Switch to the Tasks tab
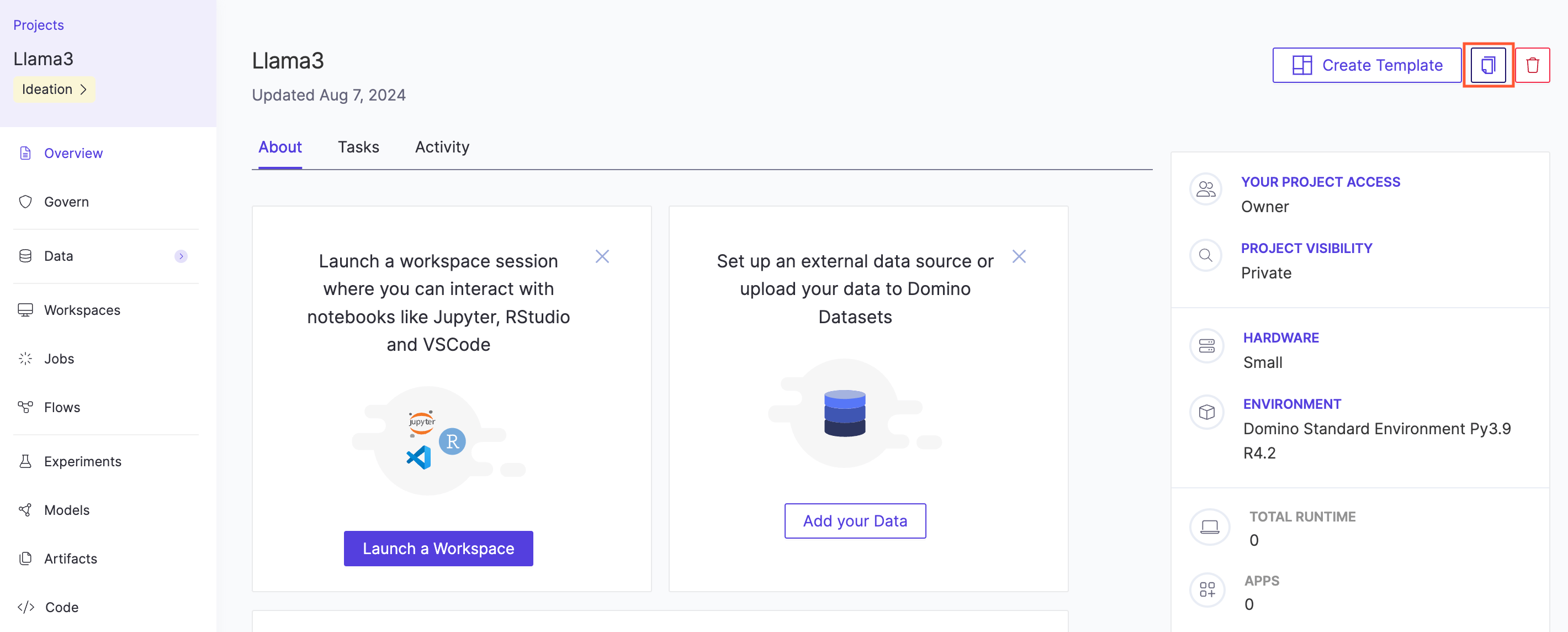Viewport: 1568px width, 632px height. 358,148
